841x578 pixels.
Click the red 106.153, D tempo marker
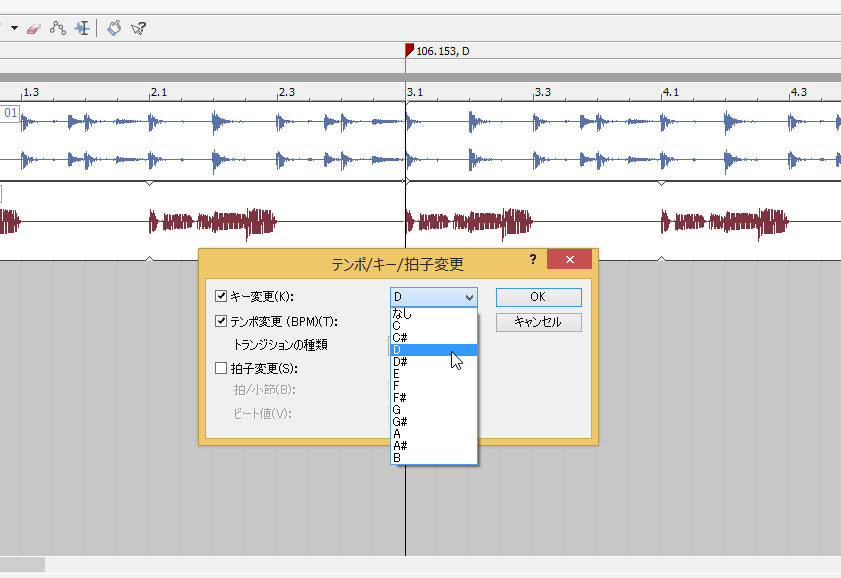coord(409,50)
